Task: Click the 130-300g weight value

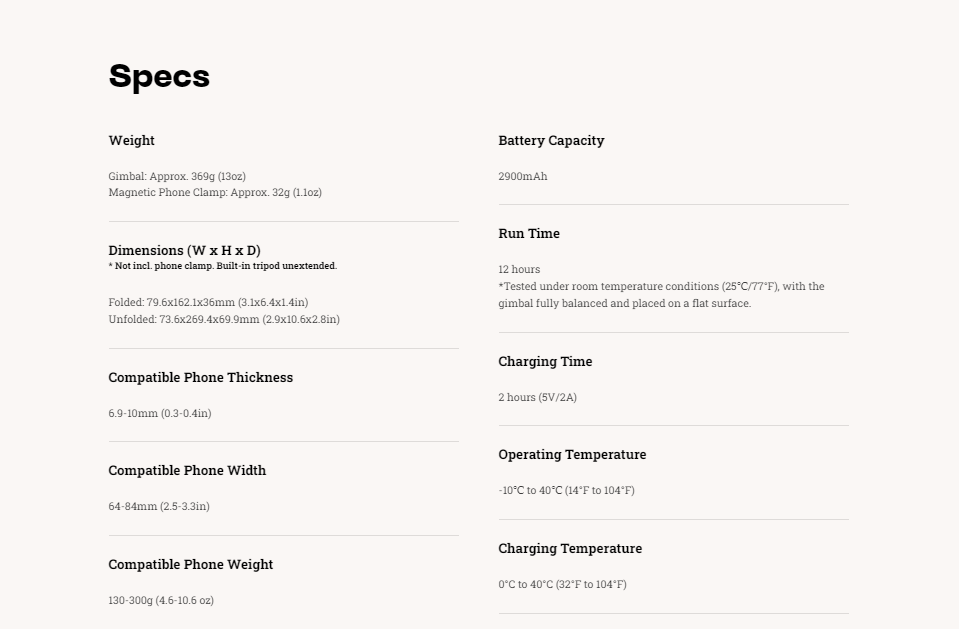Action: click(161, 600)
